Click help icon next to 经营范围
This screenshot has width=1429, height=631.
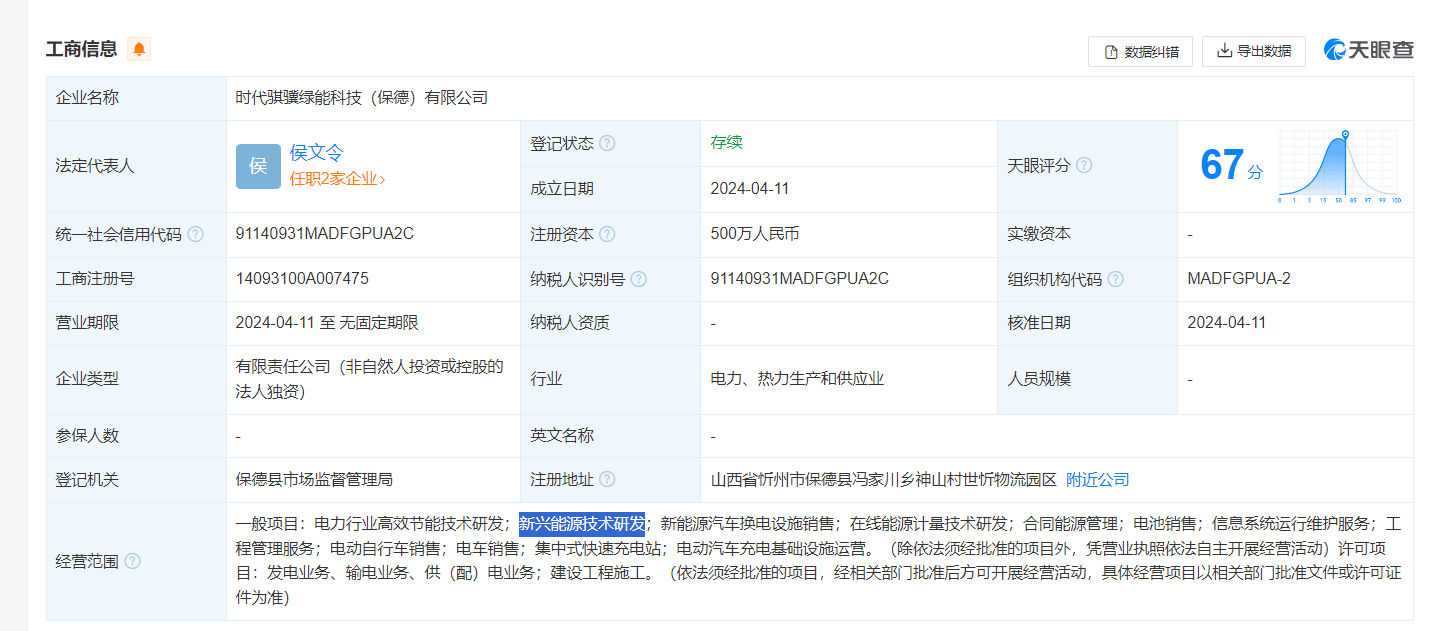(132, 561)
